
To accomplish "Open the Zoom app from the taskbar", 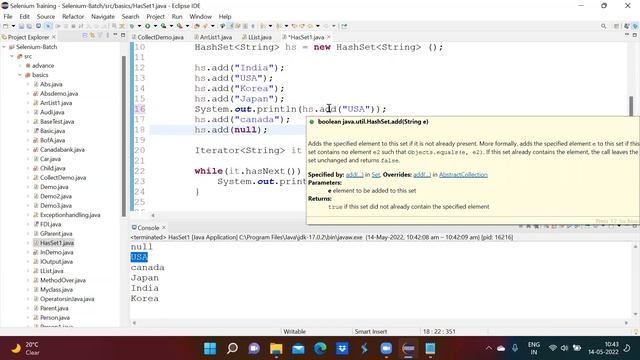I will click(x=386, y=349).
